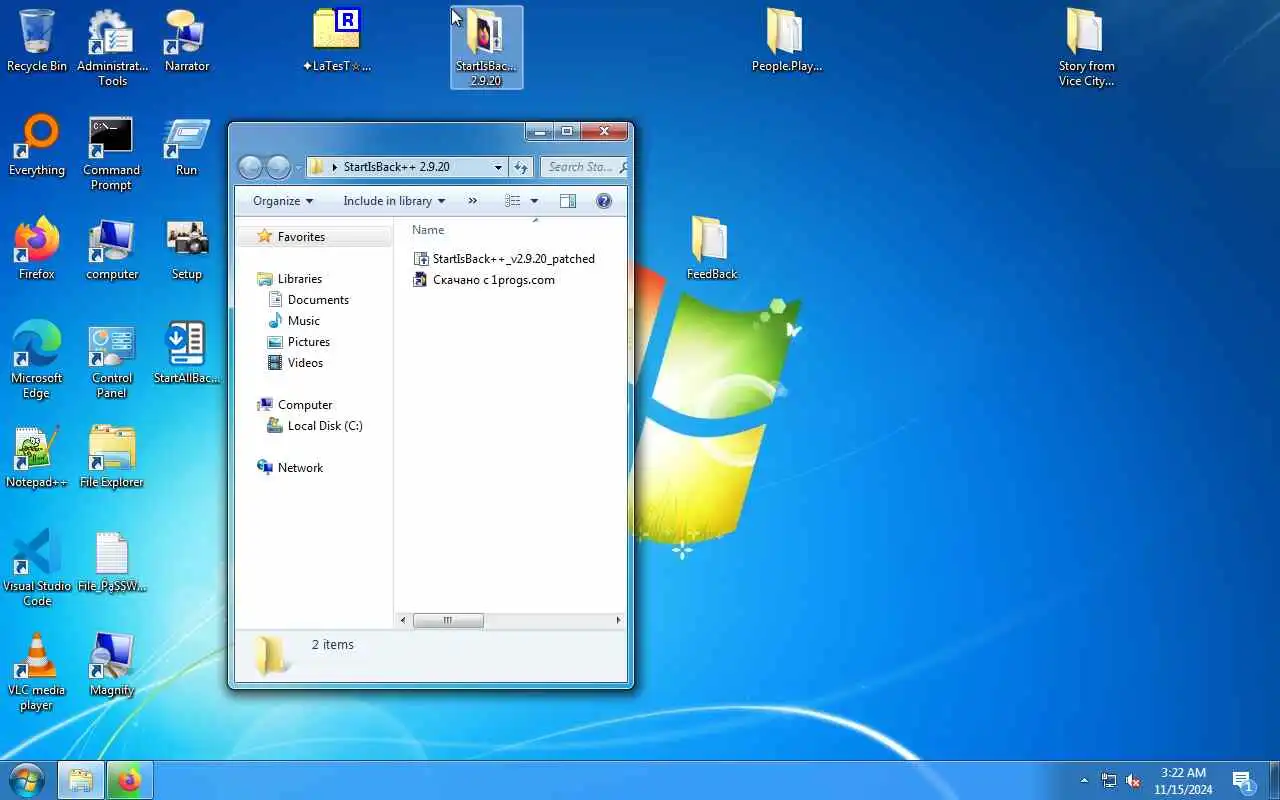This screenshot has height=800, width=1280.
Task: Launch the Command Prompt shortcut
Action: (111, 153)
